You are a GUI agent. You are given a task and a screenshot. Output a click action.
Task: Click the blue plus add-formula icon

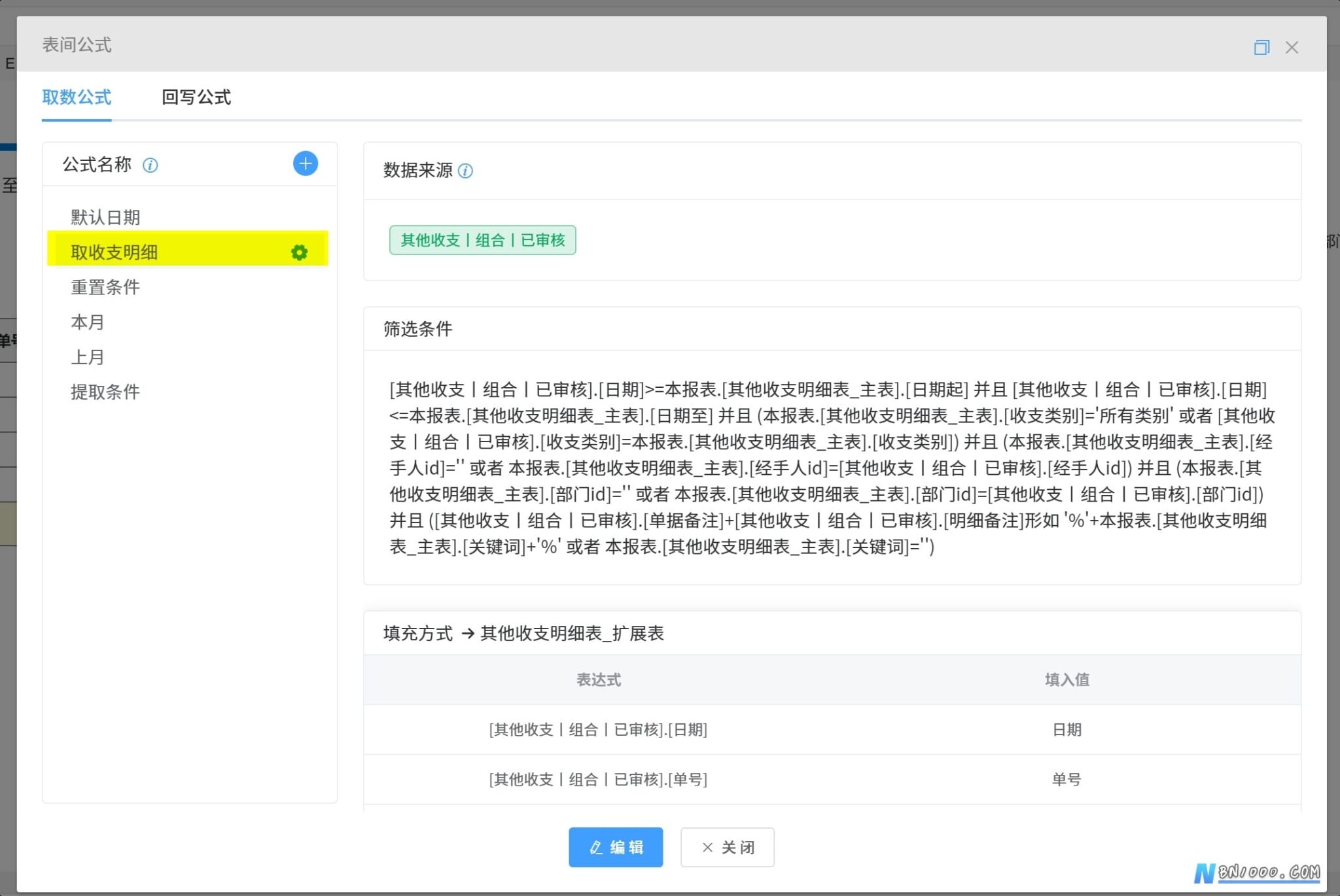305,164
